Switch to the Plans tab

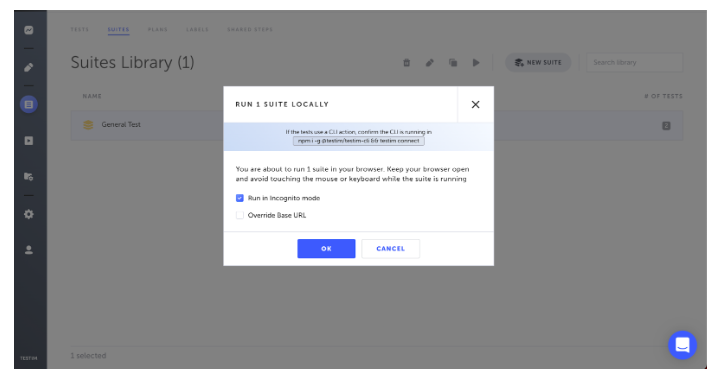(x=158, y=29)
